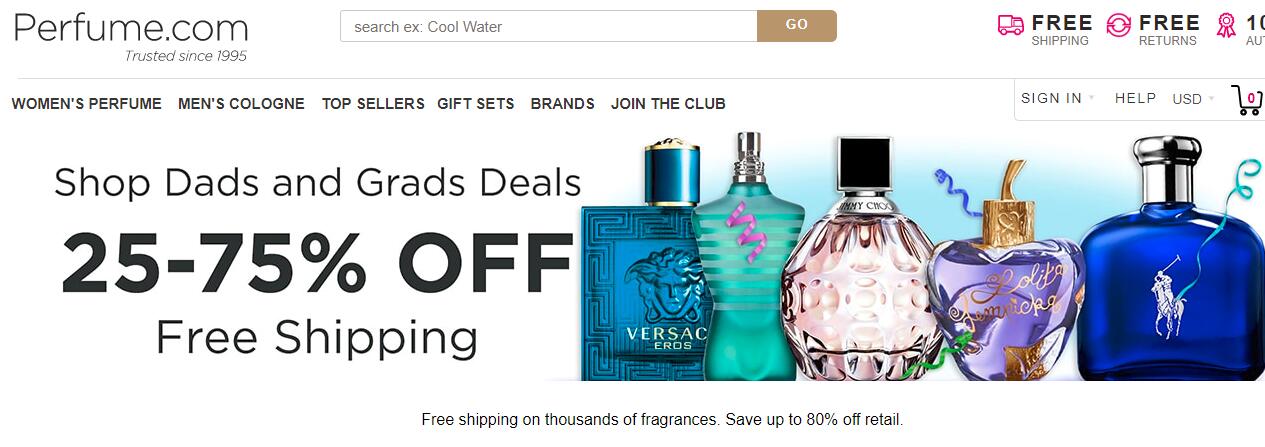This screenshot has height=447, width=1265.
Task: Open the USD currency dropdown
Action: pos(1193,99)
